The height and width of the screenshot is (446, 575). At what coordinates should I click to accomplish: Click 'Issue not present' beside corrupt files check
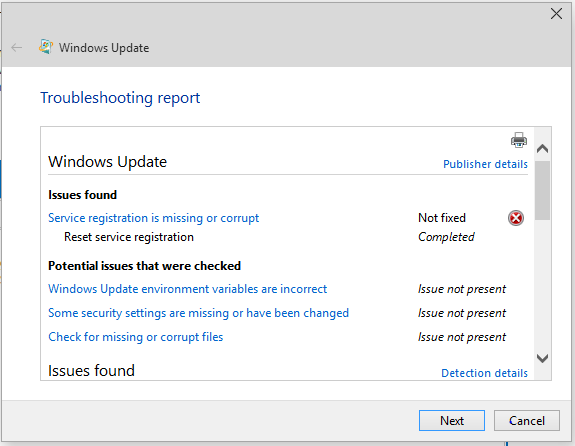(462, 337)
